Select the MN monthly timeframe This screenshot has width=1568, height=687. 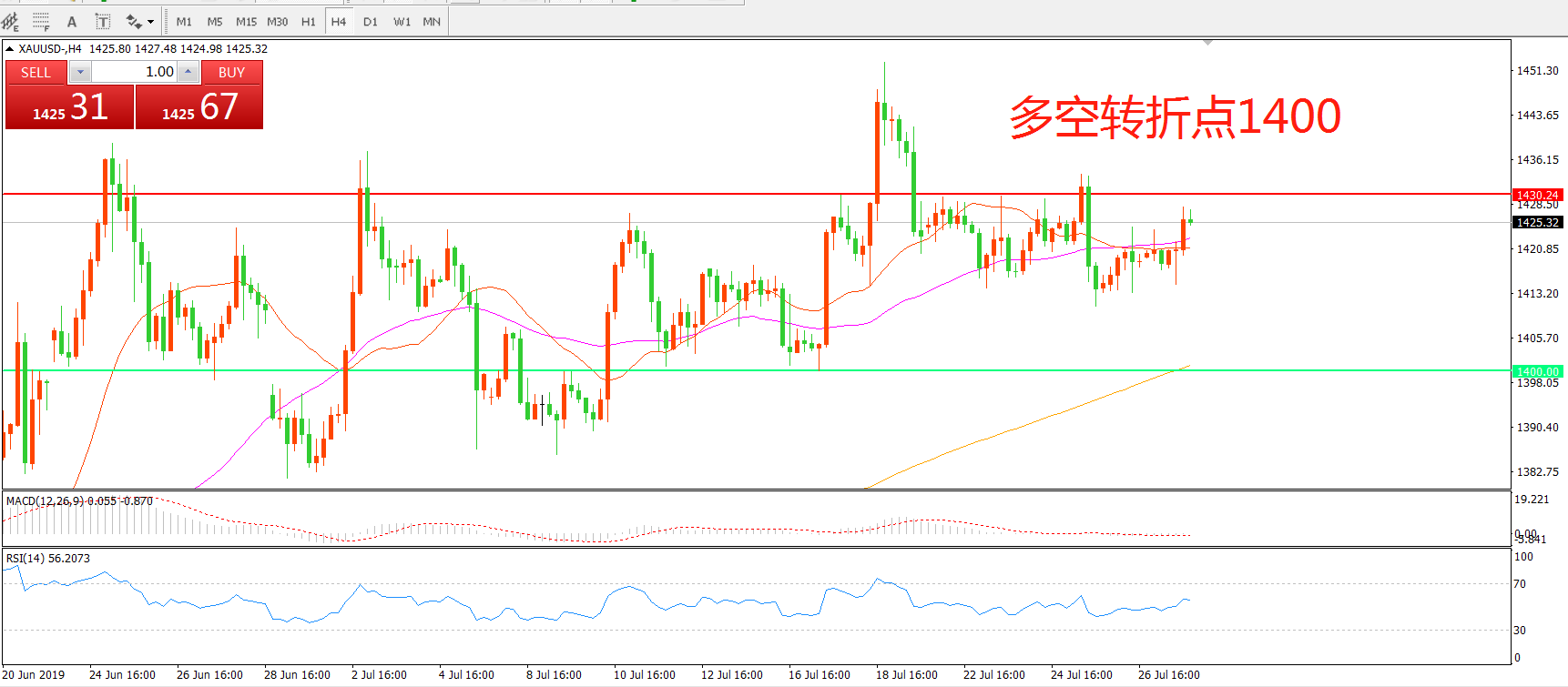pos(432,22)
